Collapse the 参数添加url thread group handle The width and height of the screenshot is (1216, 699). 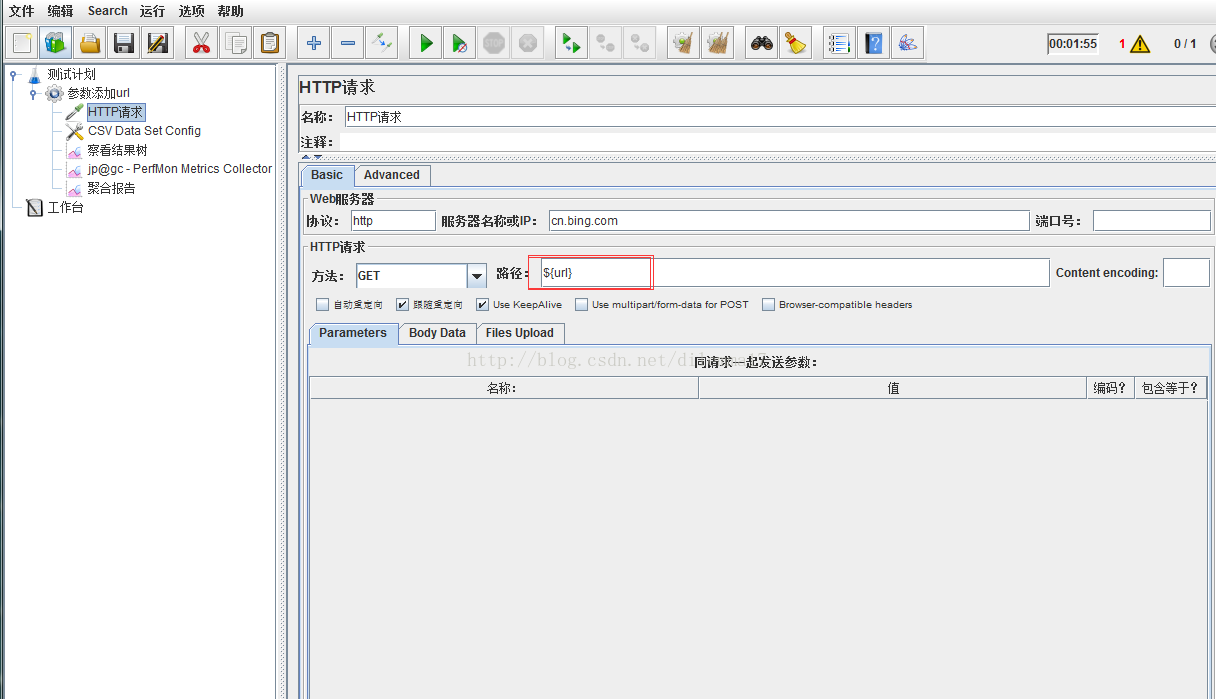[33, 93]
